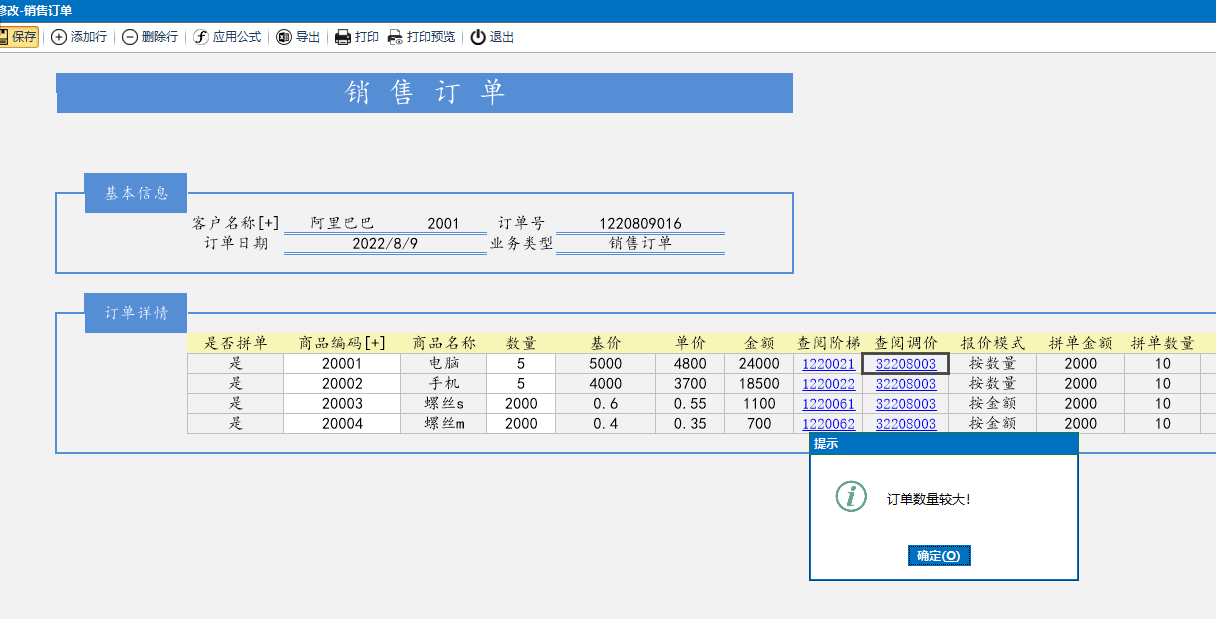The width and height of the screenshot is (1216, 619).
Task: Click the Apply Formula (应用公式) icon
Action: [201, 37]
